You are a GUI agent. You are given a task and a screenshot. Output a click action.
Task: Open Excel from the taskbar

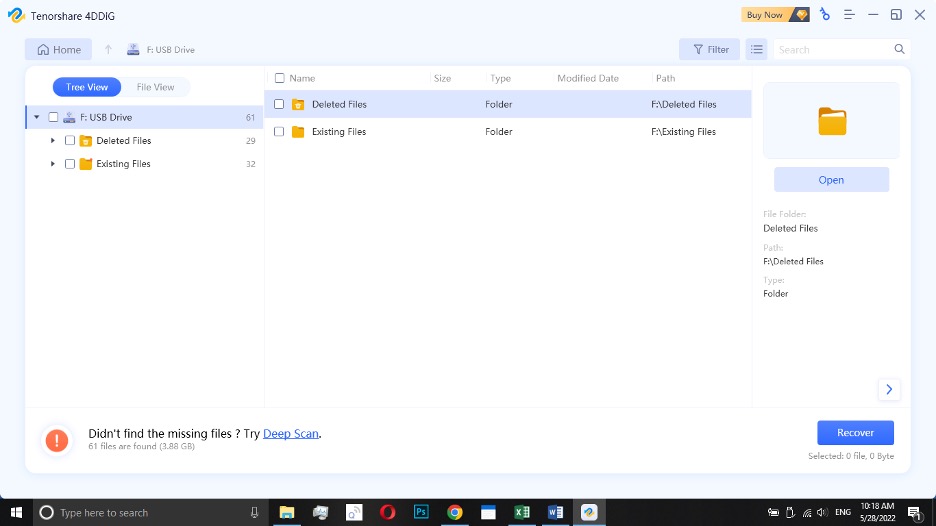point(522,512)
